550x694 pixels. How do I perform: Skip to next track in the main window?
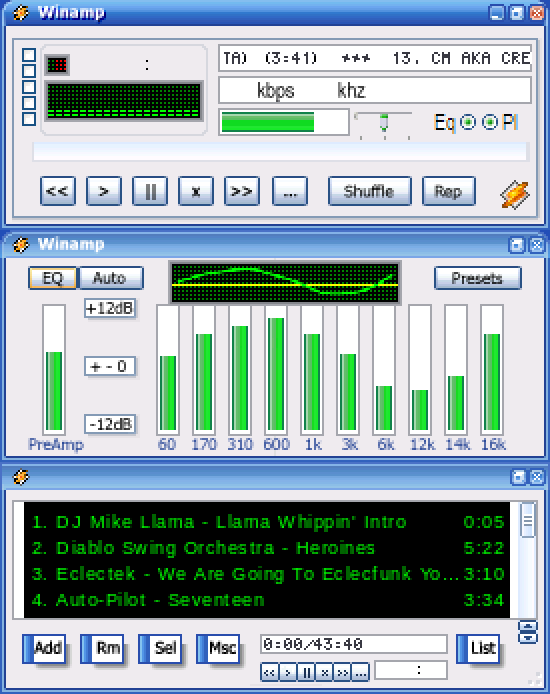[x=242, y=191]
